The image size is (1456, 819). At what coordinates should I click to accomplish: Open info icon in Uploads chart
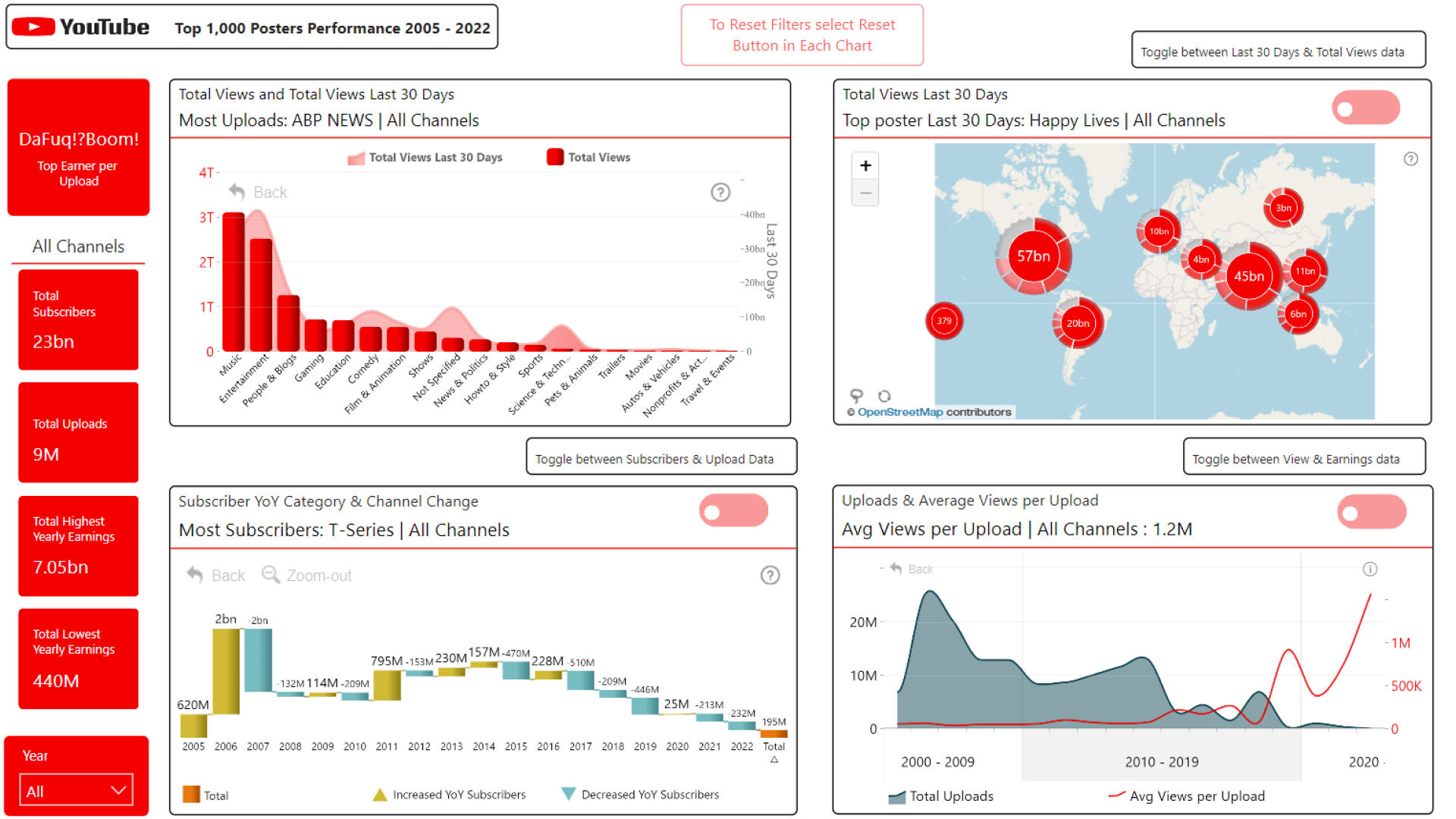coord(1370,570)
